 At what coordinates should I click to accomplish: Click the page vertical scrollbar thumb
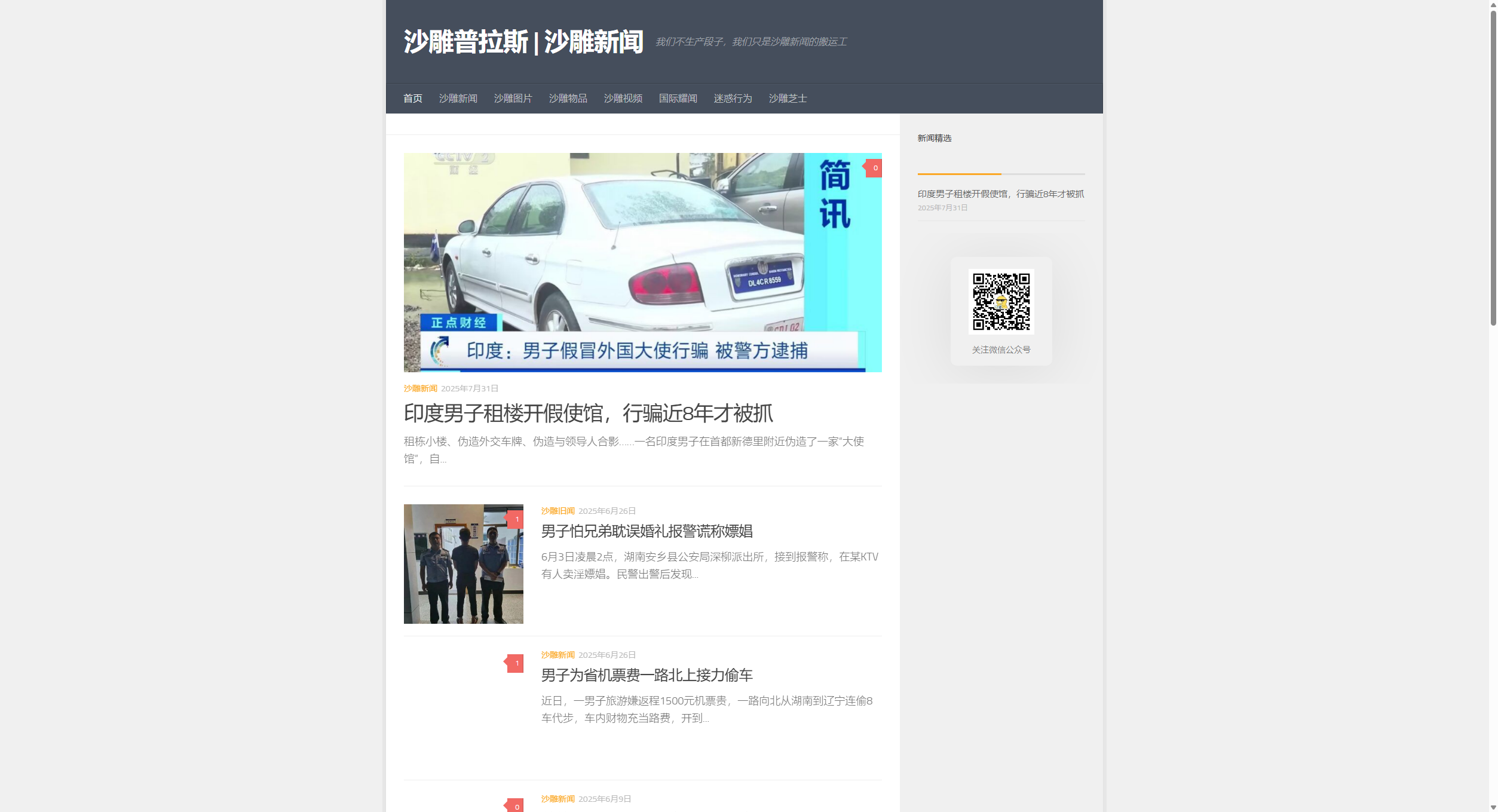point(1493,167)
